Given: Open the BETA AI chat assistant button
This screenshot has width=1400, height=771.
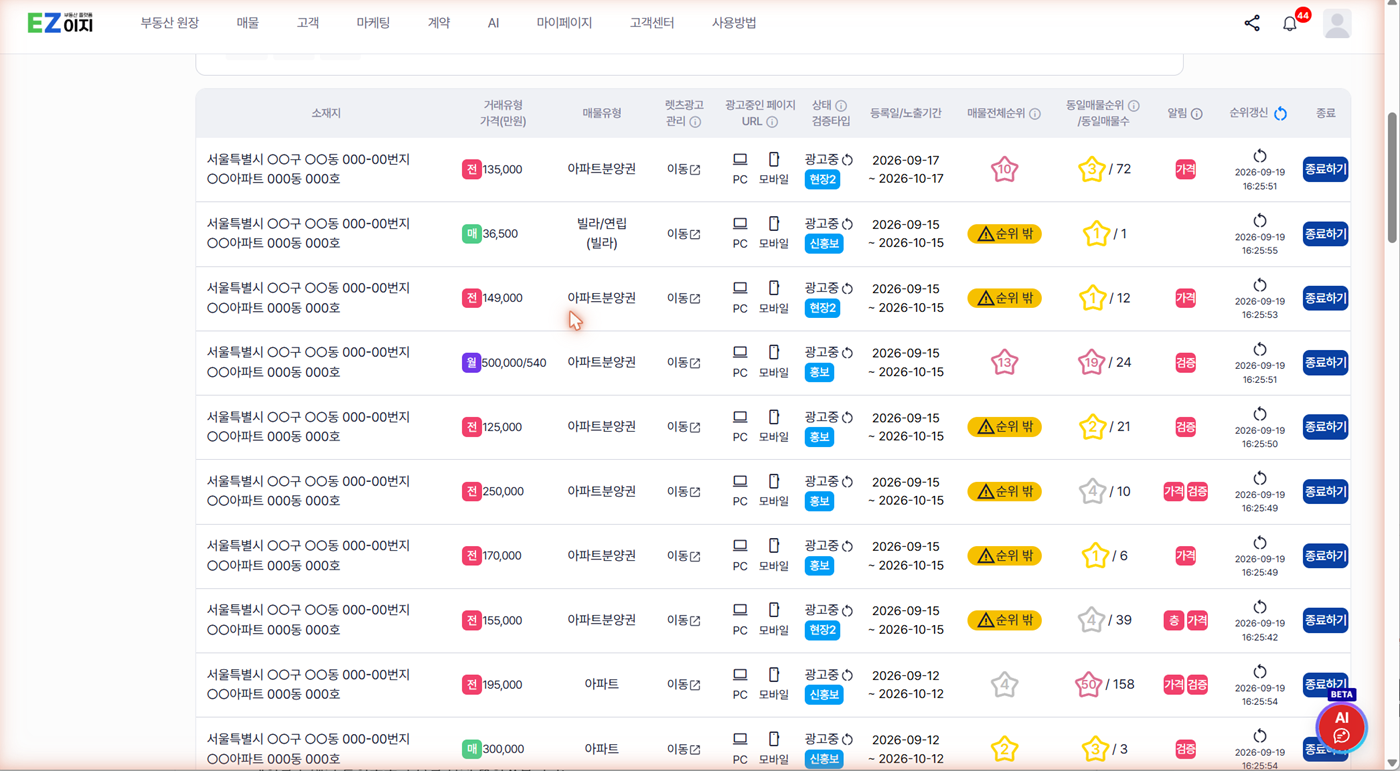Looking at the screenshot, I should click(x=1341, y=726).
